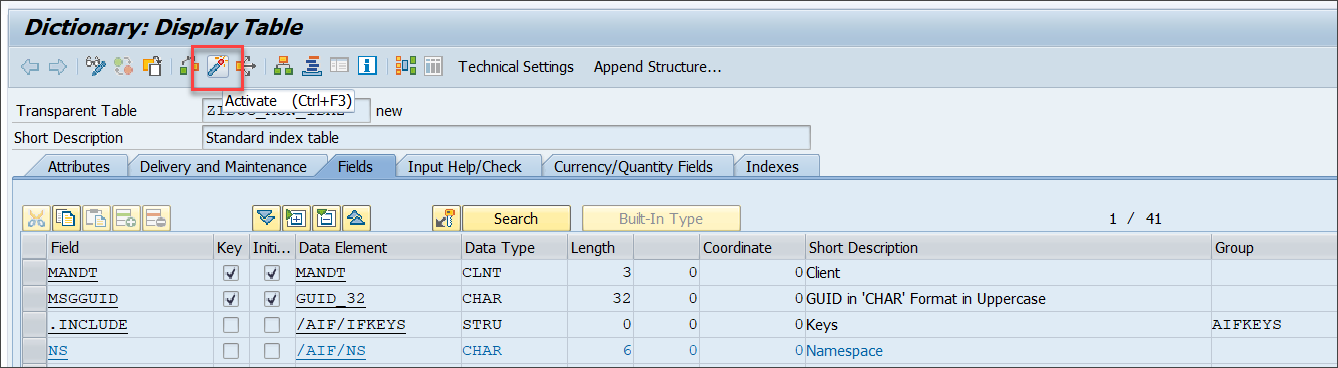Screen dimensions: 1338x368
Task: Select the MANDT row selector
Action: click(34, 273)
